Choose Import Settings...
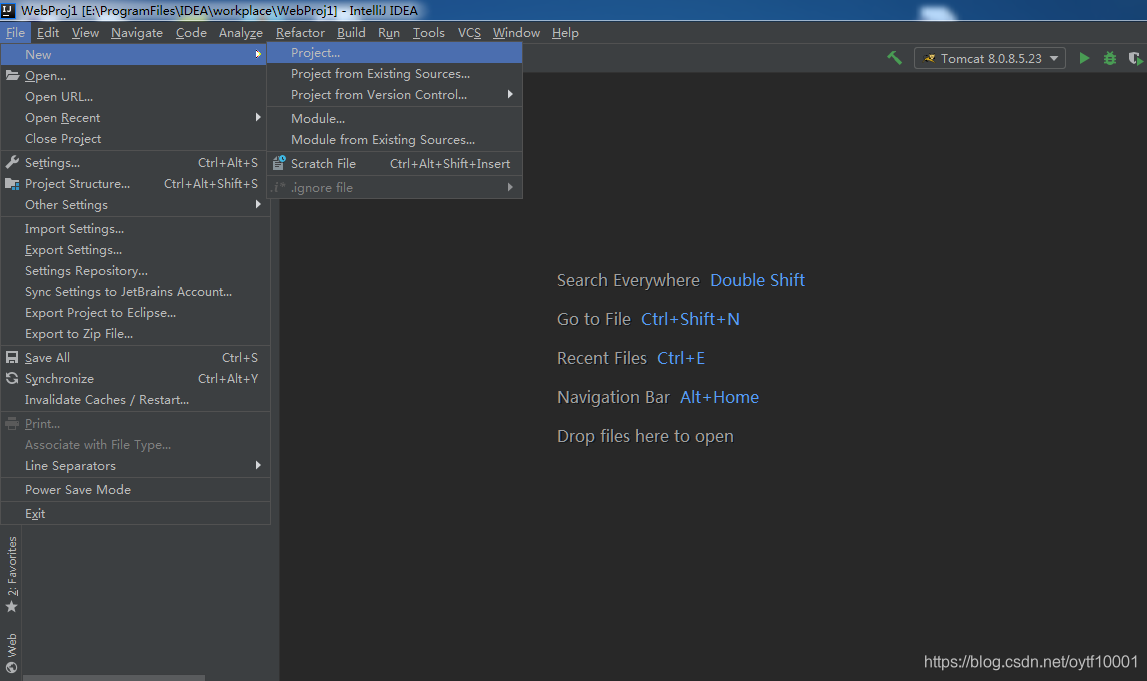The width and height of the screenshot is (1147, 681). point(135,229)
